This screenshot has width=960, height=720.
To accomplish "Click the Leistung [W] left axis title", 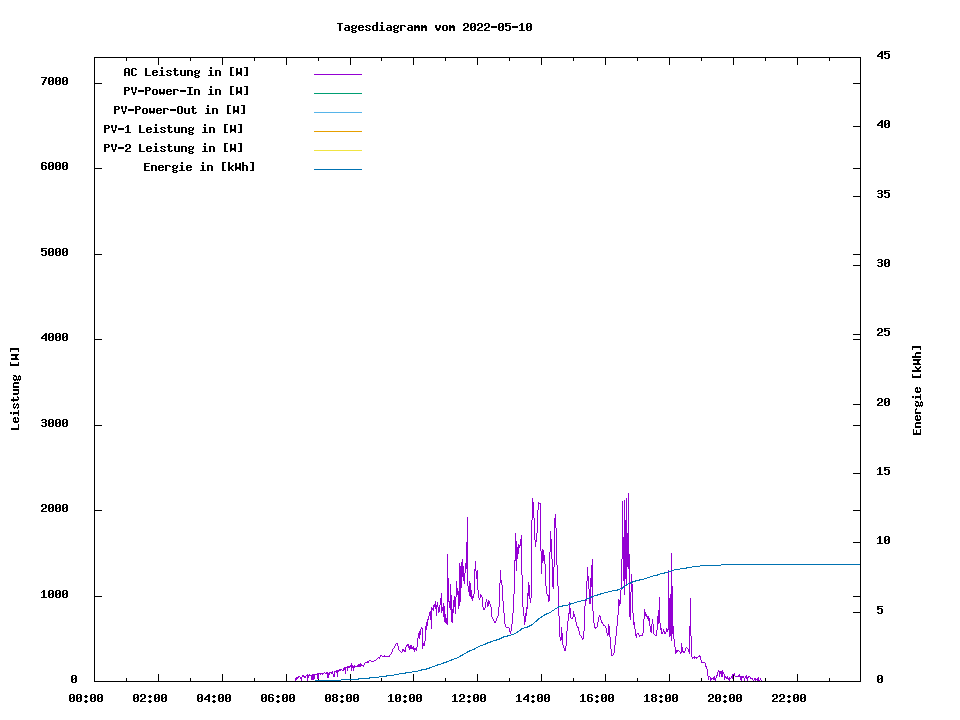I will (15, 389).
